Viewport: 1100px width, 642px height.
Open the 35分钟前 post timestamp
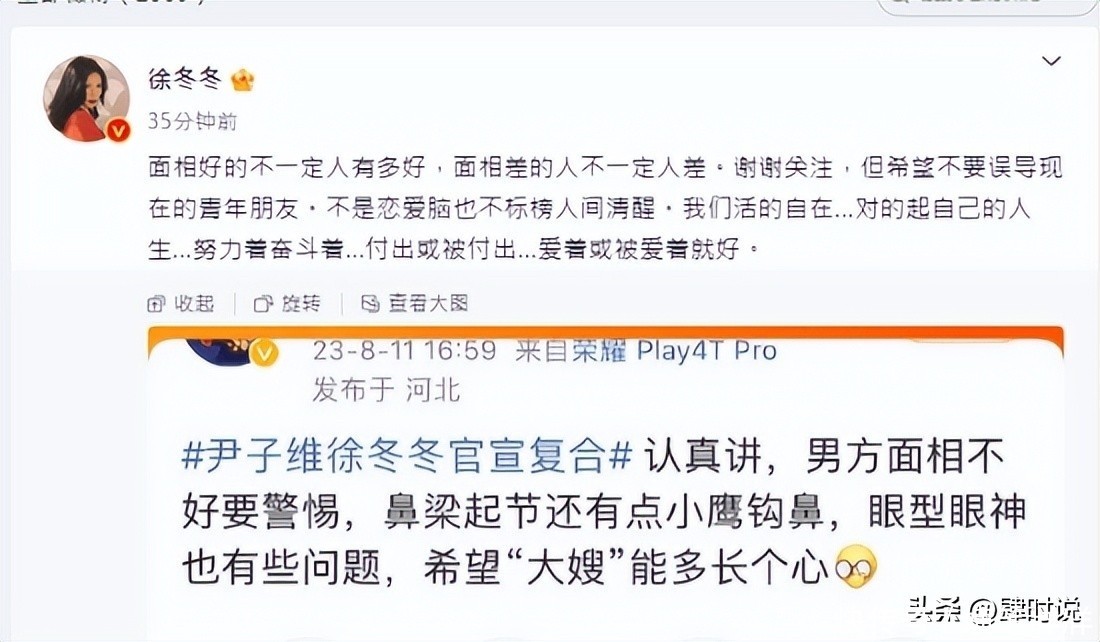coord(192,121)
